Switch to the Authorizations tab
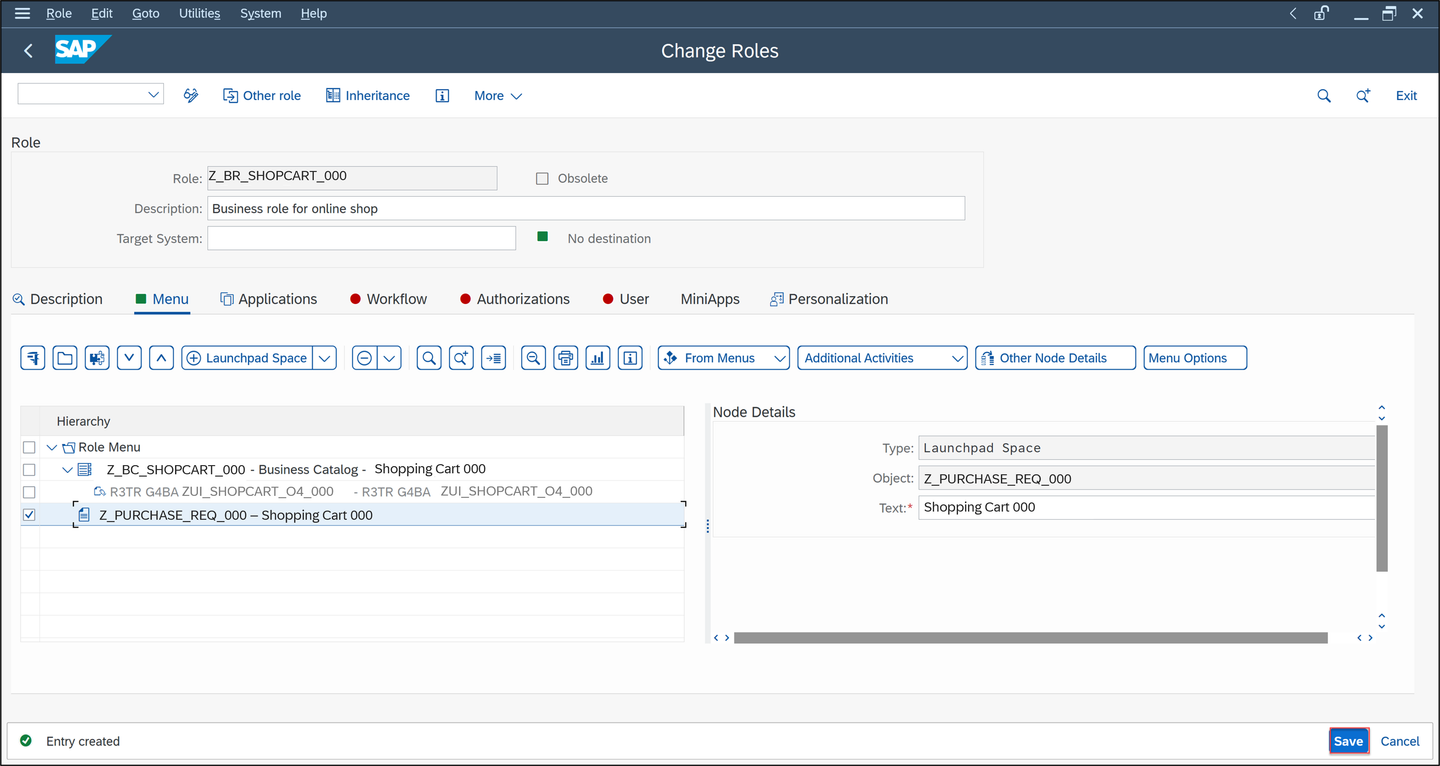1440x766 pixels. [514, 299]
